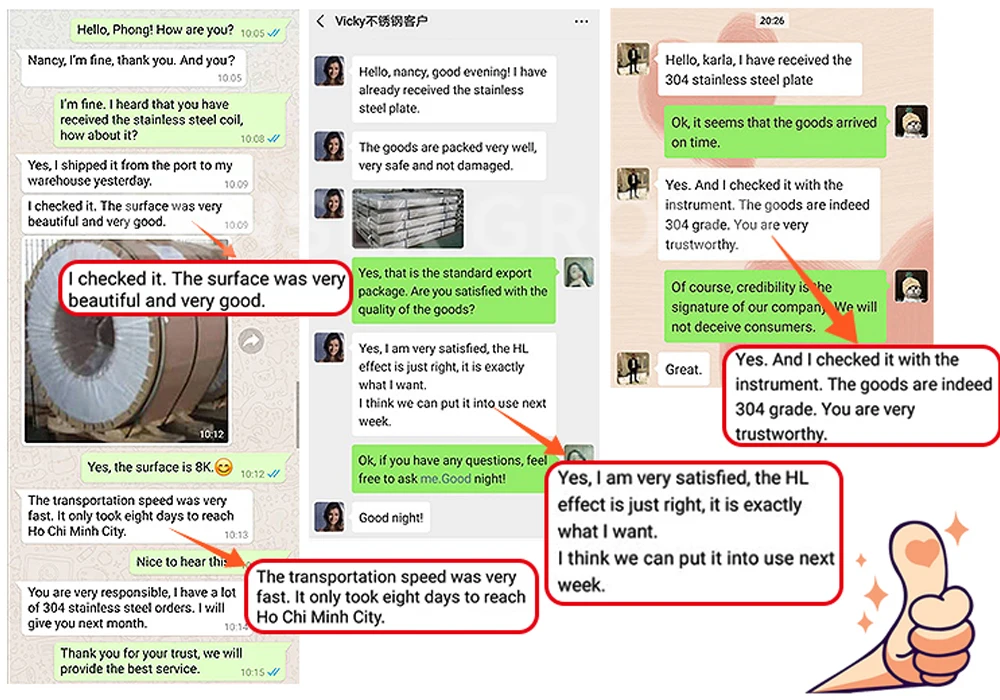The height and width of the screenshot is (700, 1000).
Task: Select the 'Thank you for your trust' message bubble
Action: coord(170,661)
